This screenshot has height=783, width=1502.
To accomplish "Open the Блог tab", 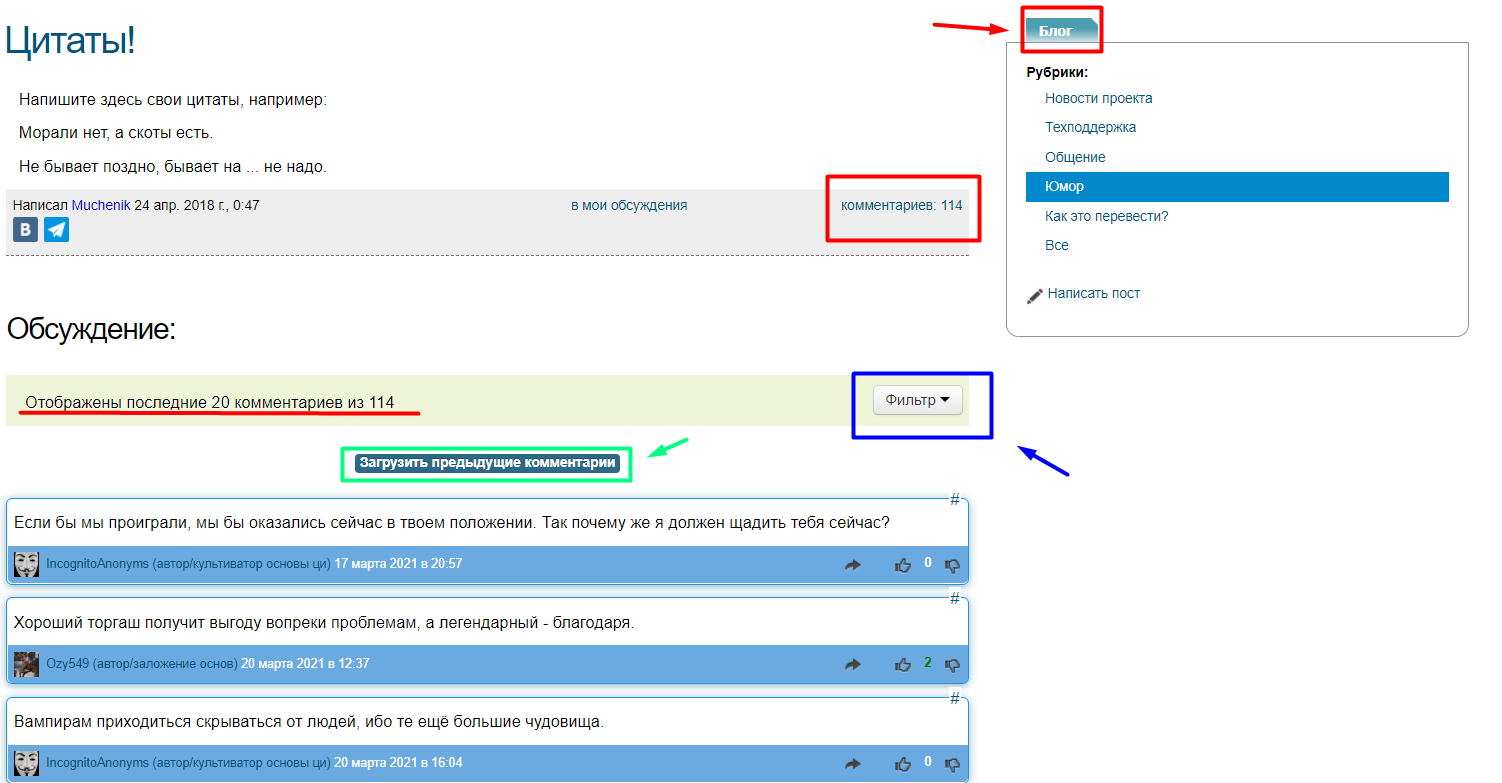I will pos(1058,31).
